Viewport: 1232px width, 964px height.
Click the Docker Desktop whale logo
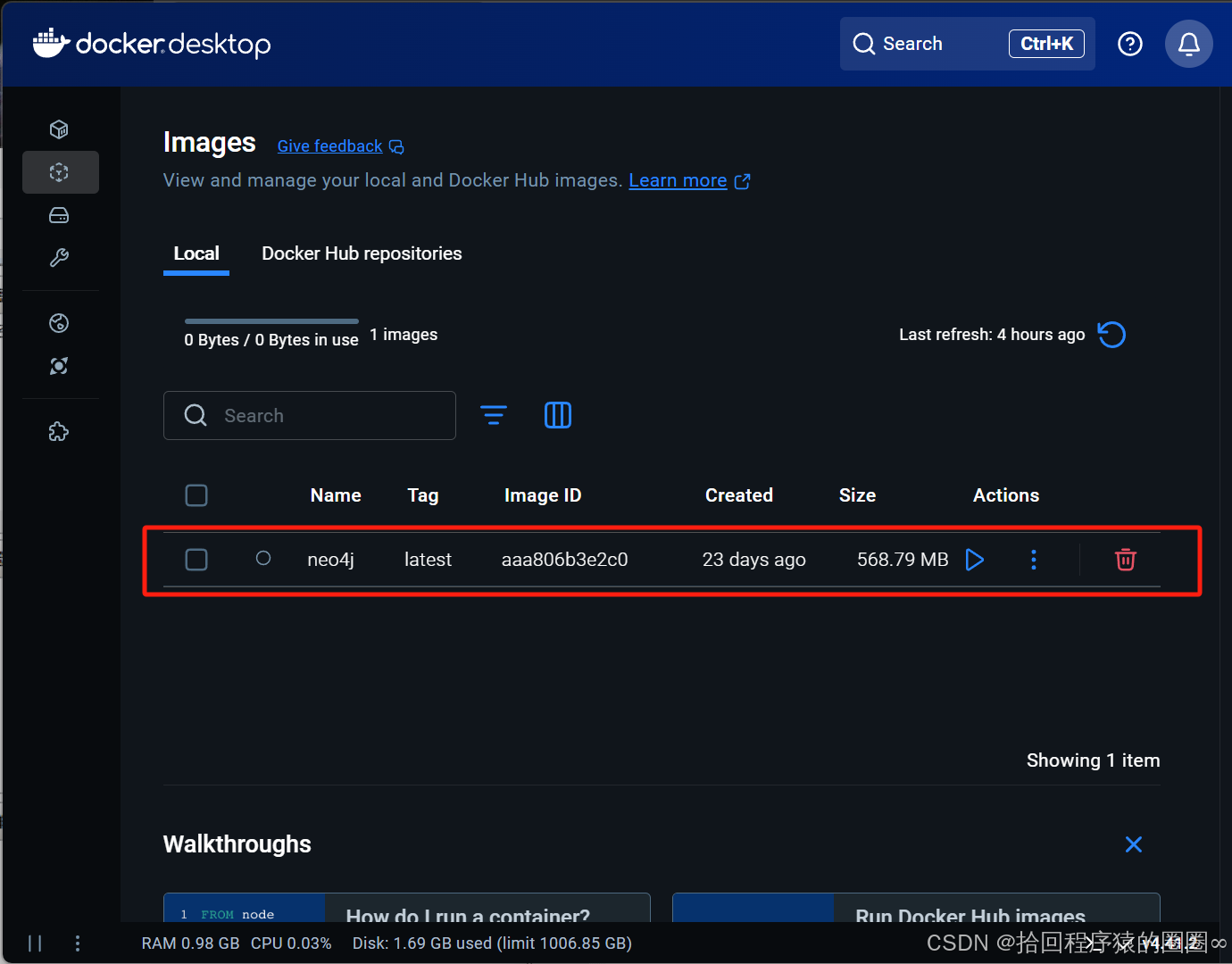51,43
